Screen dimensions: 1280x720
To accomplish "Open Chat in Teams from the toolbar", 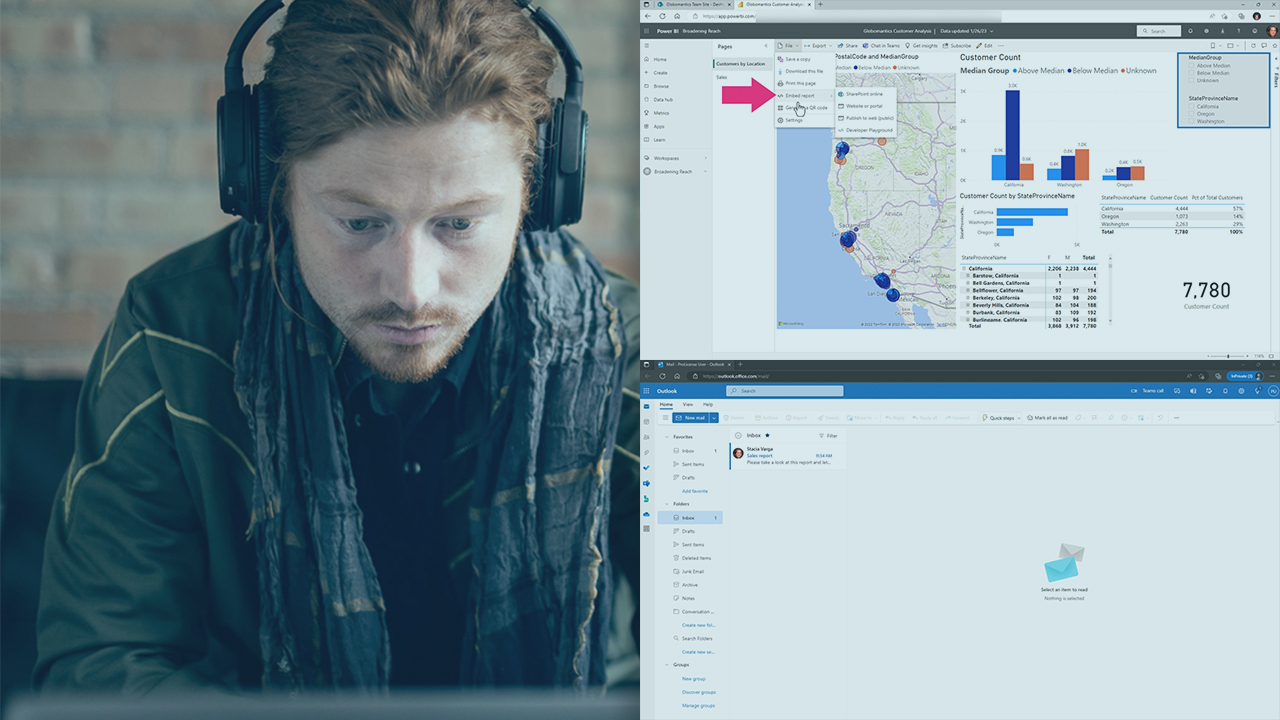I will 880,45.
